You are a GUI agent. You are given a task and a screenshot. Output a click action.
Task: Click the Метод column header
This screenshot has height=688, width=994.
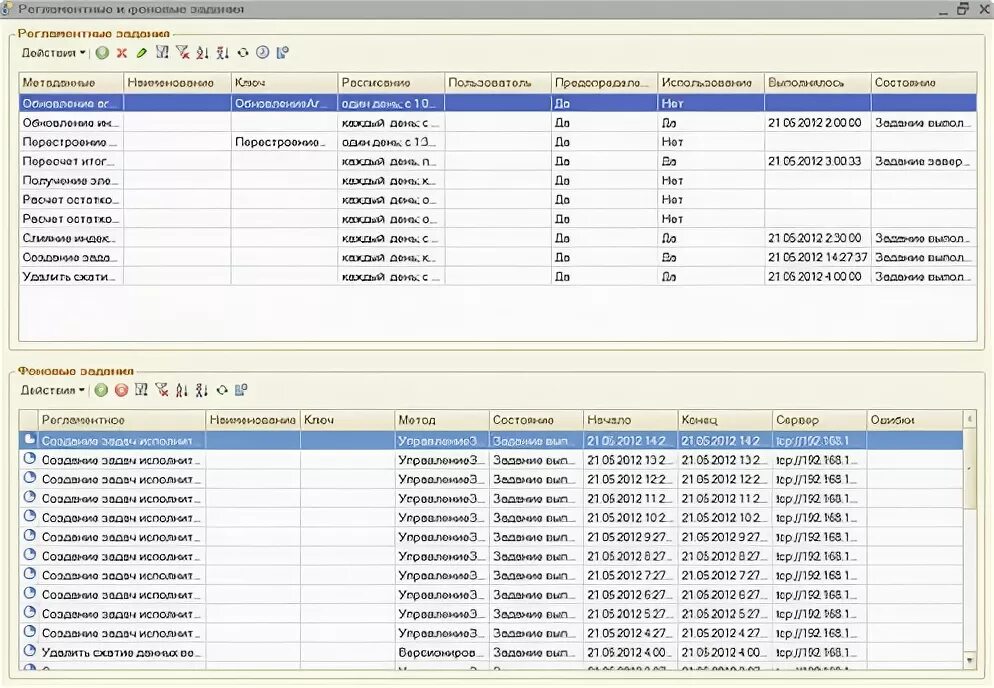[442, 420]
